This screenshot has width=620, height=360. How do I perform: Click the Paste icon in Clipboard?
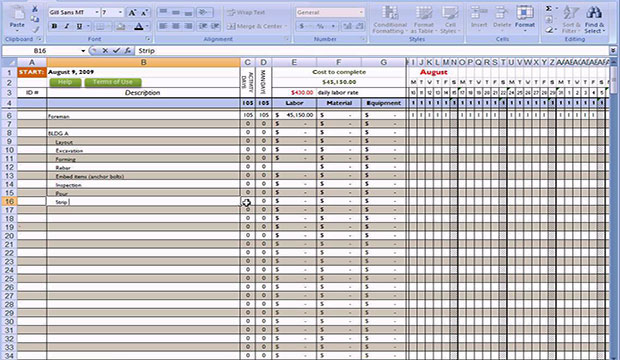coord(17,17)
